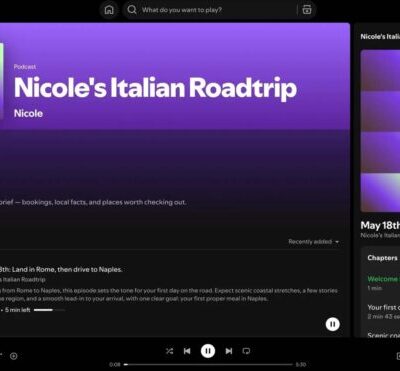Toggle the repeat button
Image resolution: width=400 pixels, height=371 pixels.
(x=246, y=351)
